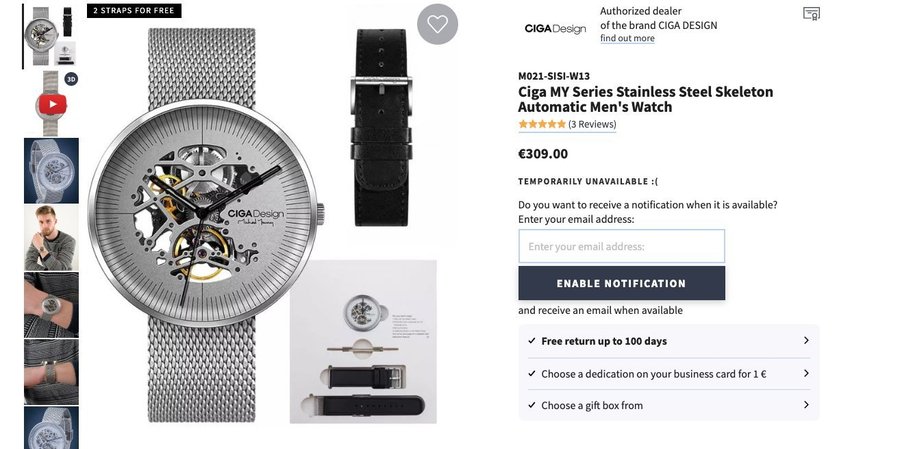Viewport: 900px width, 449px height.
Task: Open the (3 Reviews) link
Action: pyautogui.click(x=592, y=125)
